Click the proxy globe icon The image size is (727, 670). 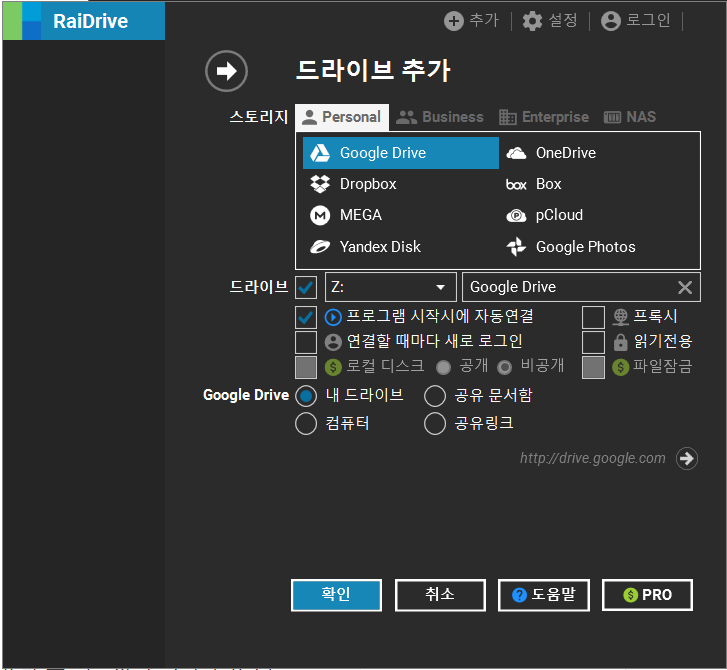pyautogui.click(x=620, y=317)
